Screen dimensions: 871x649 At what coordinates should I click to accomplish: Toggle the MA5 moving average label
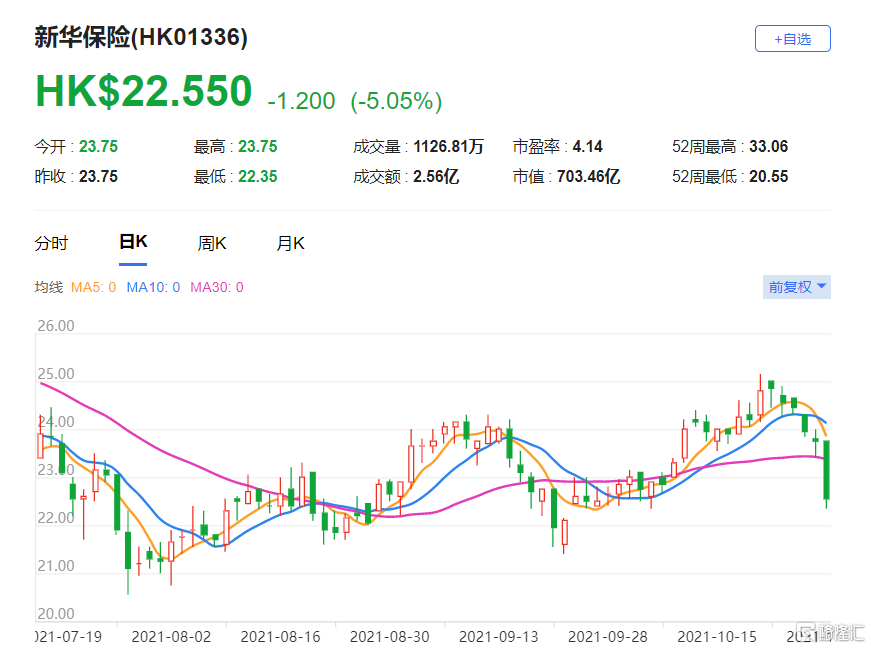pos(93,287)
